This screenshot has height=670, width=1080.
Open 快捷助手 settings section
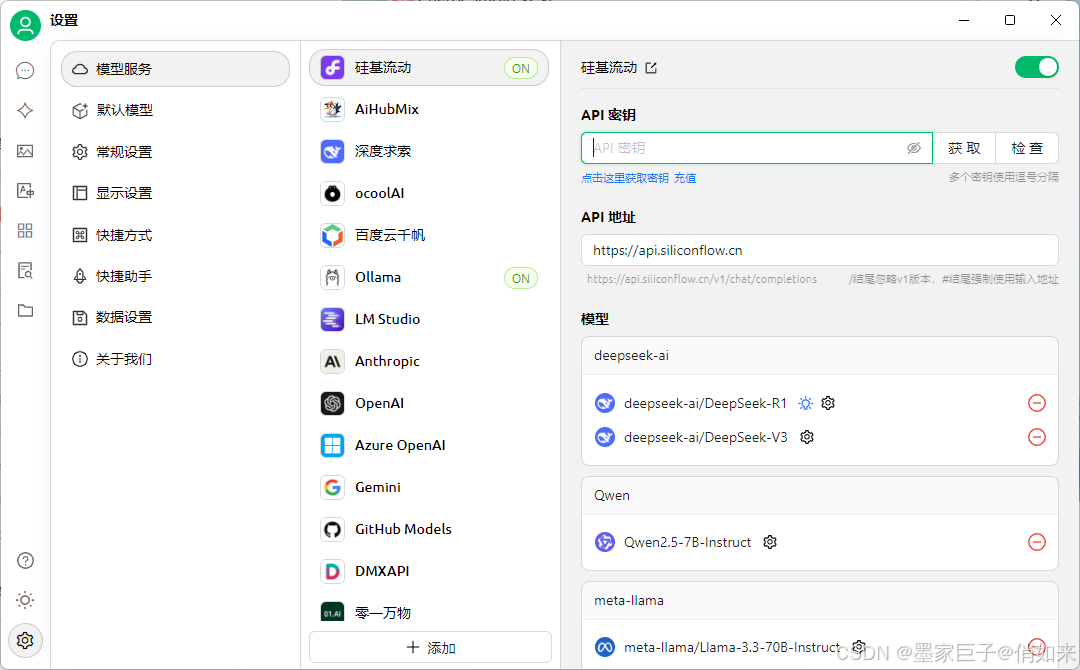point(176,276)
